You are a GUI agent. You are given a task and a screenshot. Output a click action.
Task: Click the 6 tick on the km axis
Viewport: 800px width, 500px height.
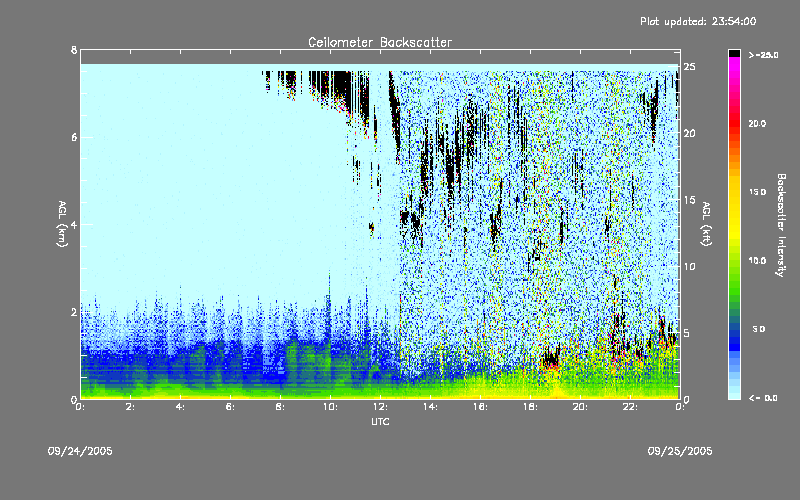coord(74,137)
